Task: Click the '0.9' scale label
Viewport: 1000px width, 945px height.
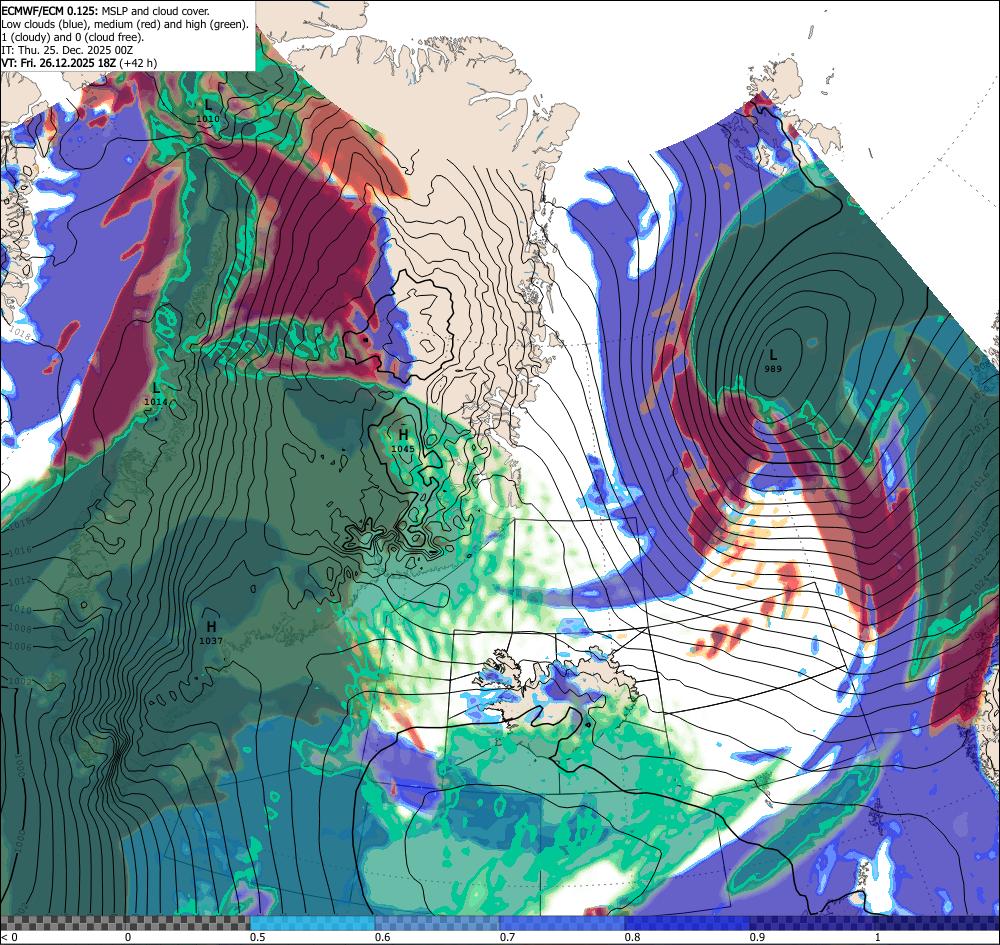Action: click(x=758, y=937)
